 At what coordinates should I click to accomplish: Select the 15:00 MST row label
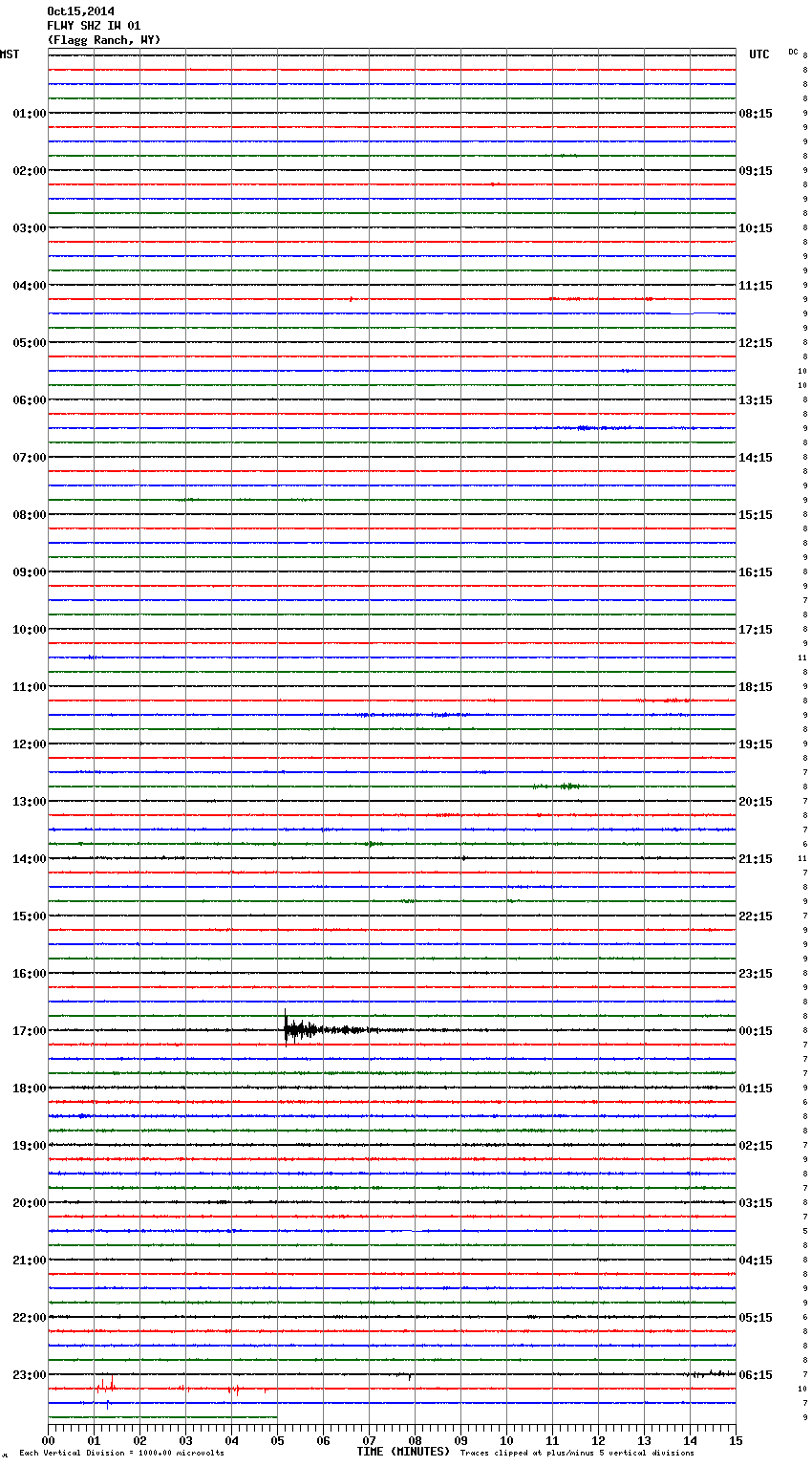pyautogui.click(x=30, y=916)
